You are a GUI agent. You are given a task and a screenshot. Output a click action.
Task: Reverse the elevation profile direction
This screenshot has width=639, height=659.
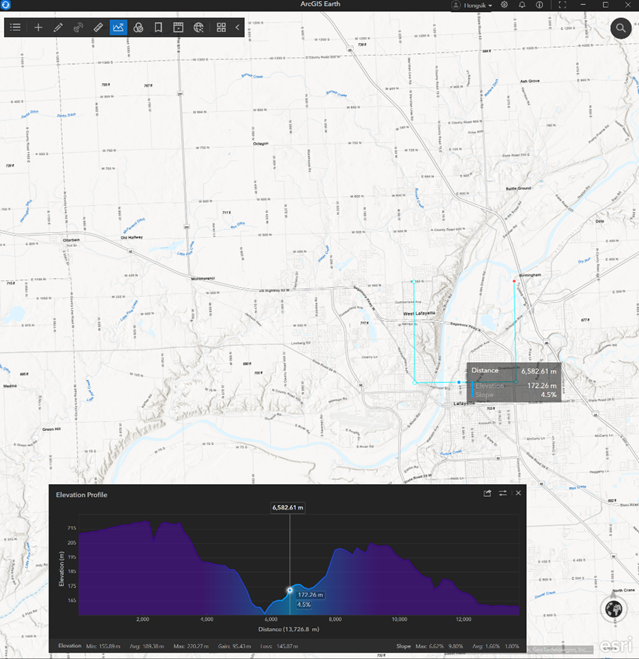[x=503, y=493]
